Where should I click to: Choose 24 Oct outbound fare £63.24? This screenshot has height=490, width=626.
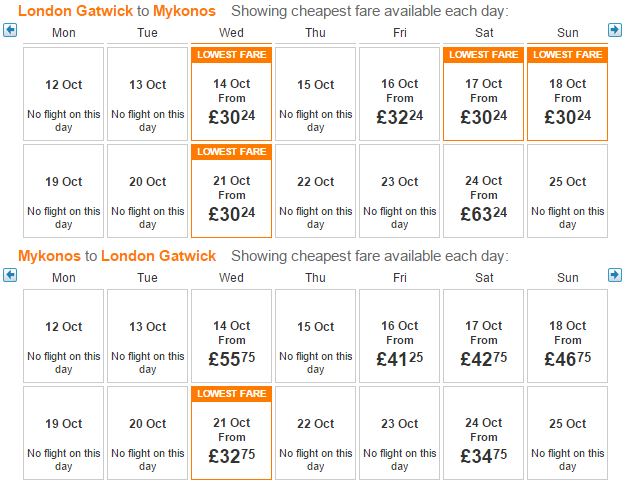coord(483,191)
